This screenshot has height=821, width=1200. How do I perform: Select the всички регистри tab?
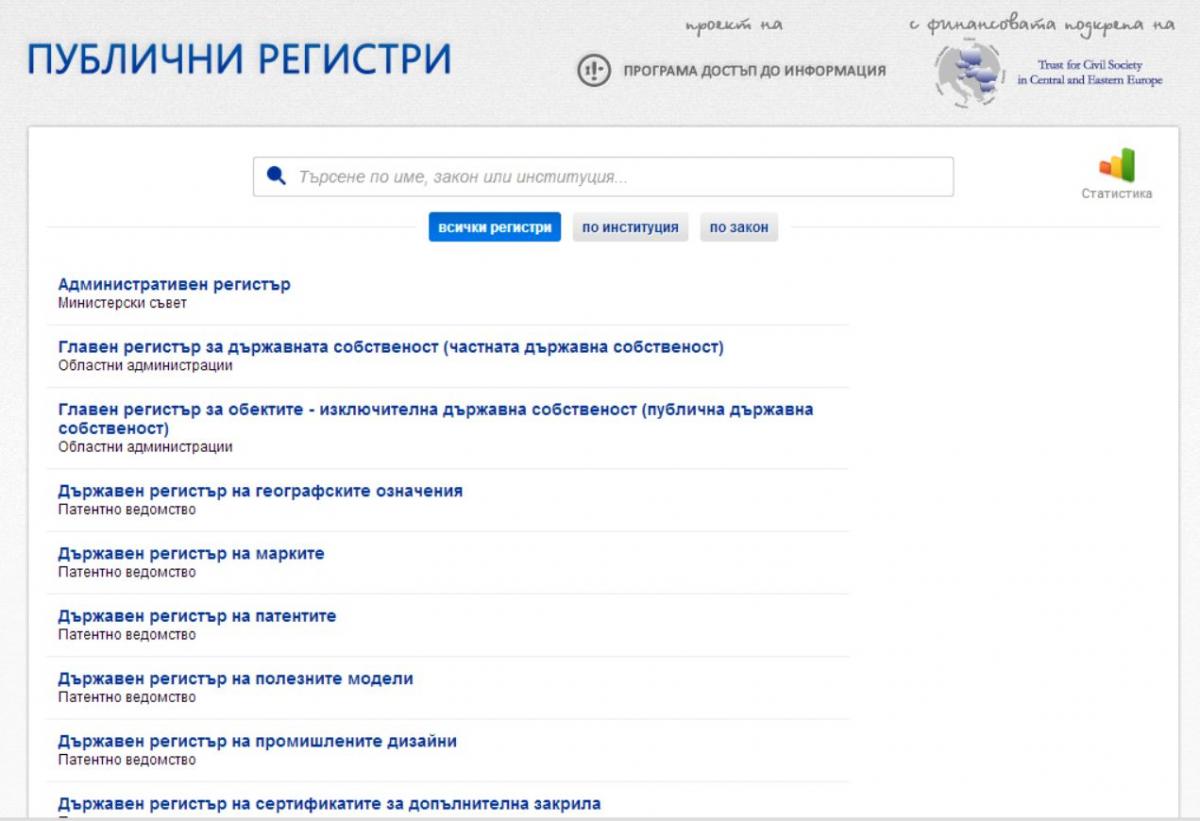click(495, 227)
